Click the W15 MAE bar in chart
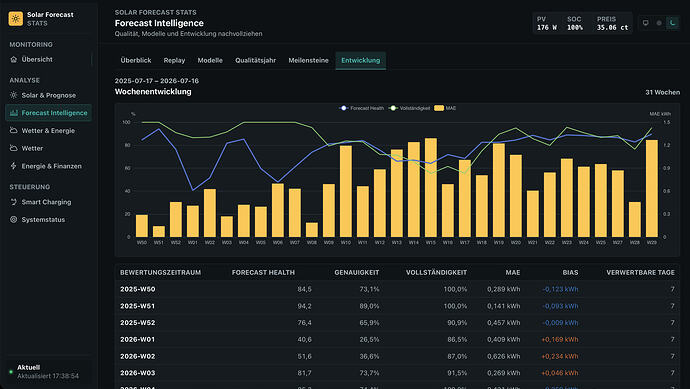690x389 pixels. (x=431, y=188)
